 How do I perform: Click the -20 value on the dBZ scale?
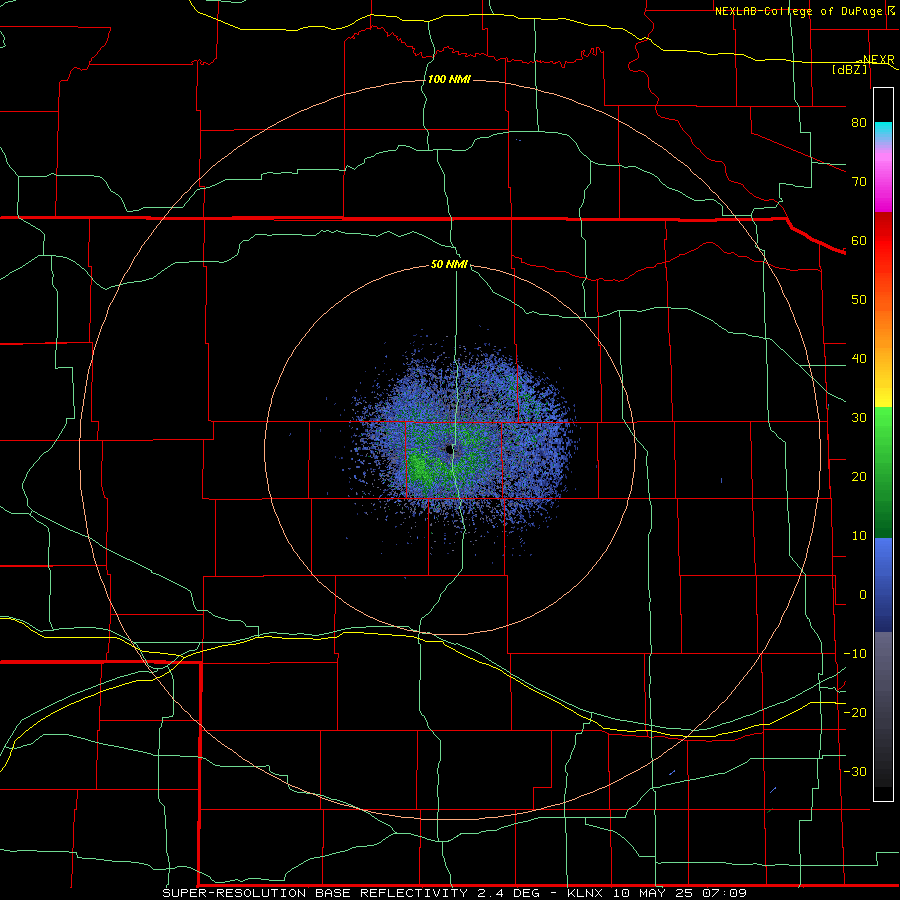(855, 712)
